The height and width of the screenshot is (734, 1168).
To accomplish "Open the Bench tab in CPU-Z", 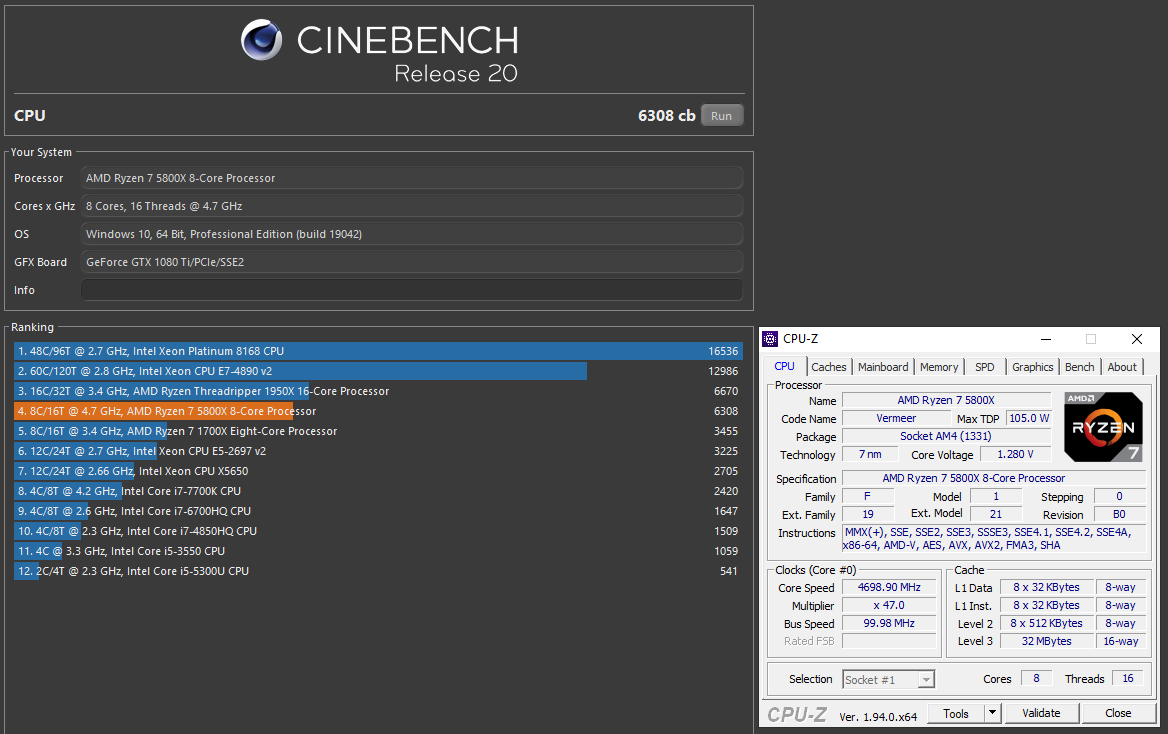I will point(1079,367).
